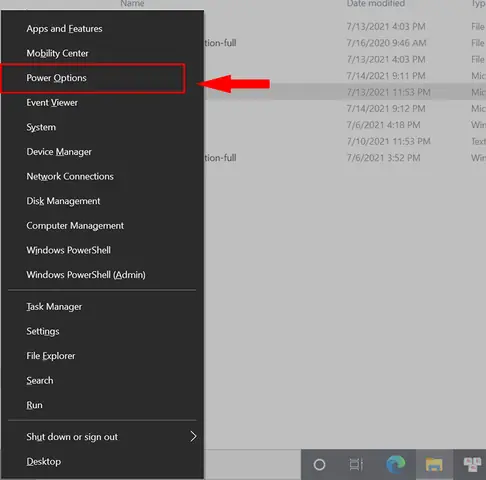This screenshot has height=480, width=486.
Task: Open Event Viewer
Action: 52,103
